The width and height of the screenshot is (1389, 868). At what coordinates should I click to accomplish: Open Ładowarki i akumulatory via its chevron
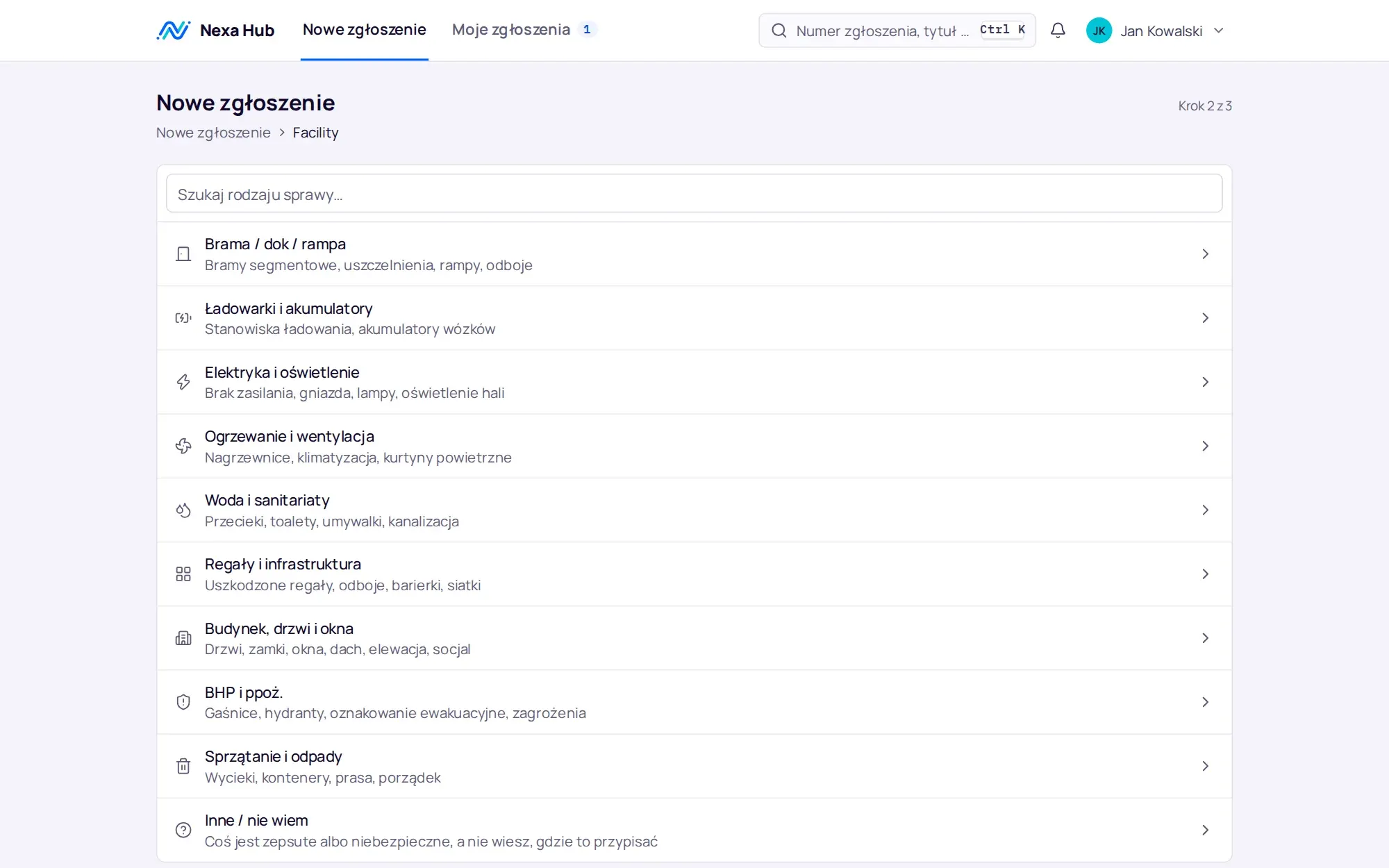(1206, 318)
